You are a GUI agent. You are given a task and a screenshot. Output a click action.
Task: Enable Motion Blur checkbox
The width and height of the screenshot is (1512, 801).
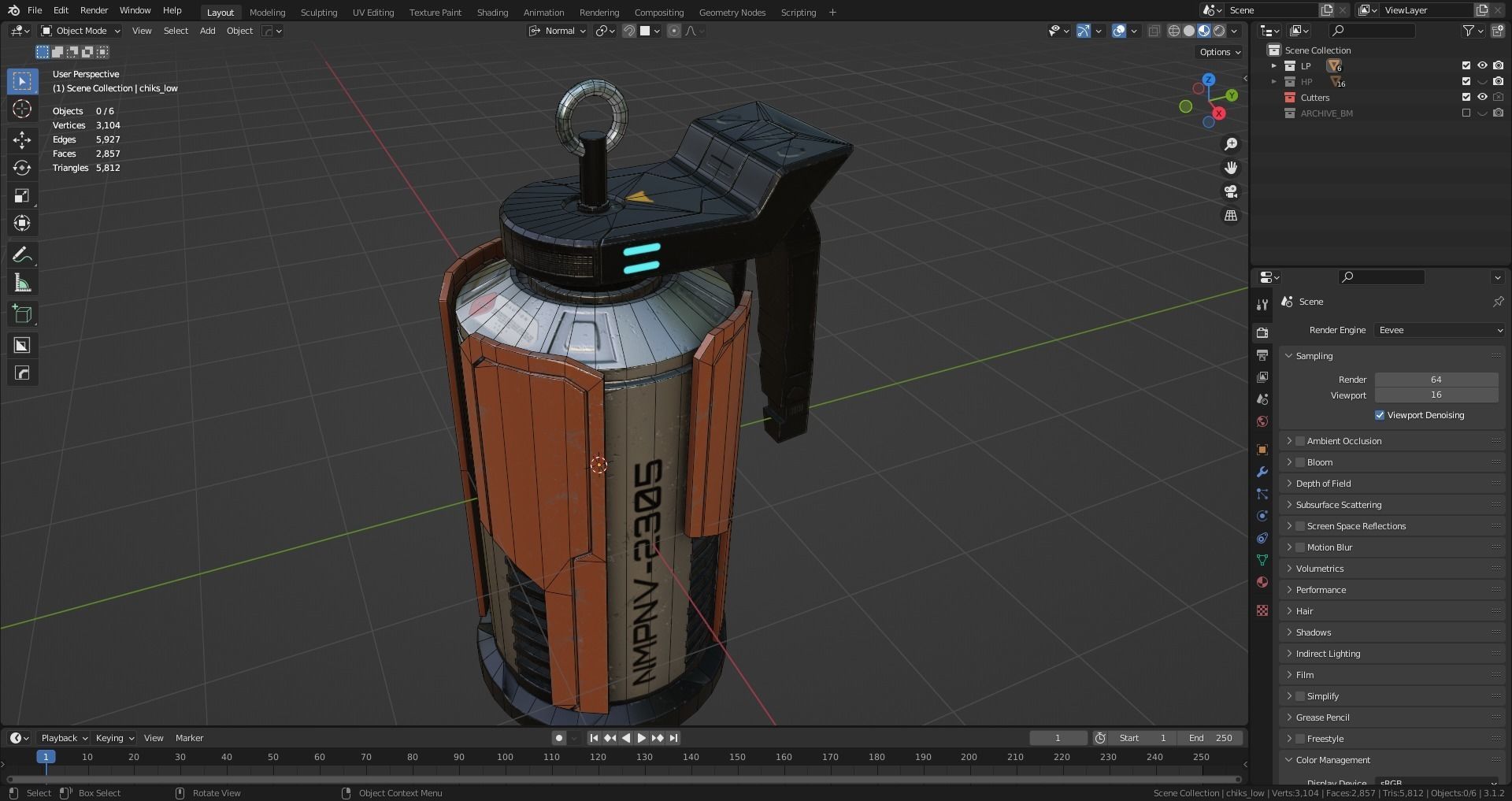1300,547
